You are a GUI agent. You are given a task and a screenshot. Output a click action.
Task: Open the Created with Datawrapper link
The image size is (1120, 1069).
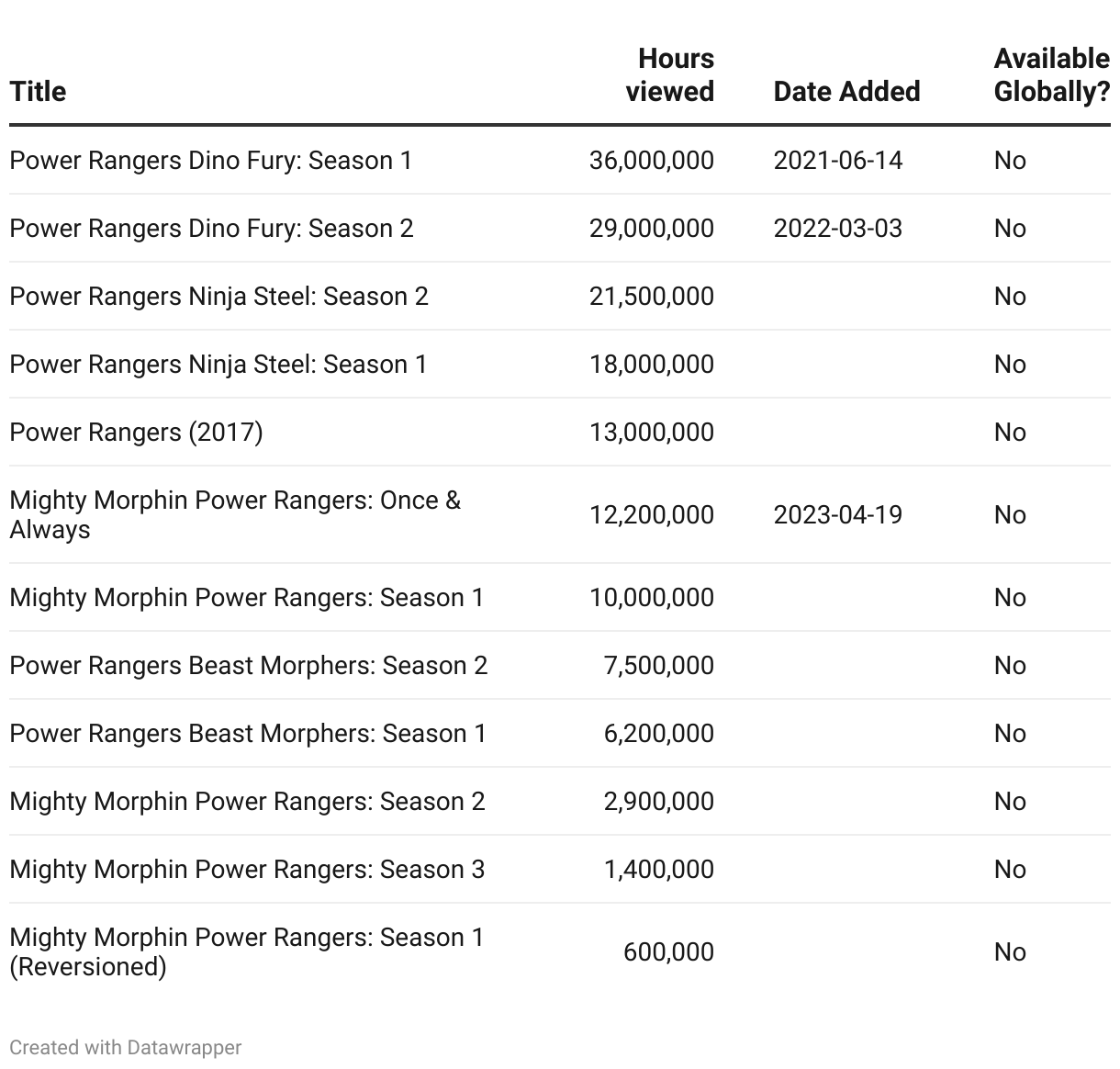pyautogui.click(x=126, y=1048)
